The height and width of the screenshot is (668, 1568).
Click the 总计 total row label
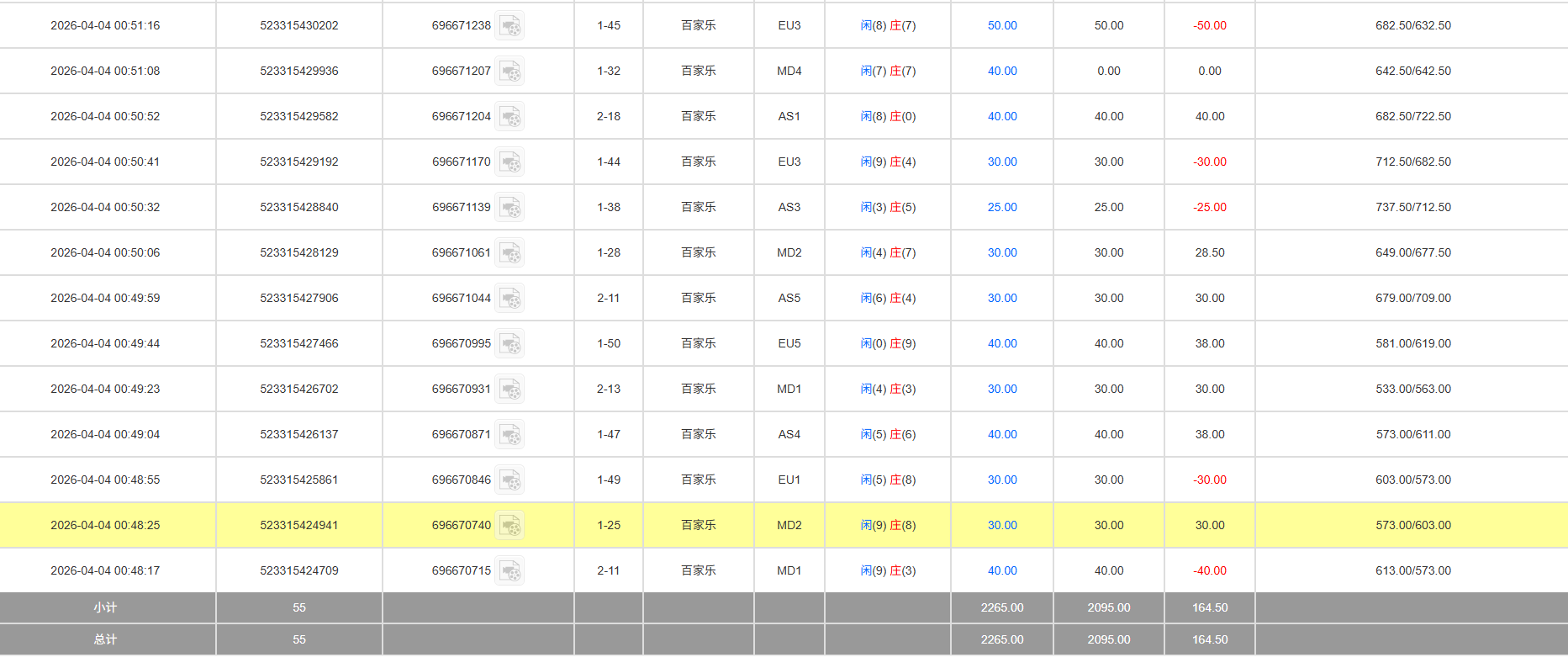[105, 639]
